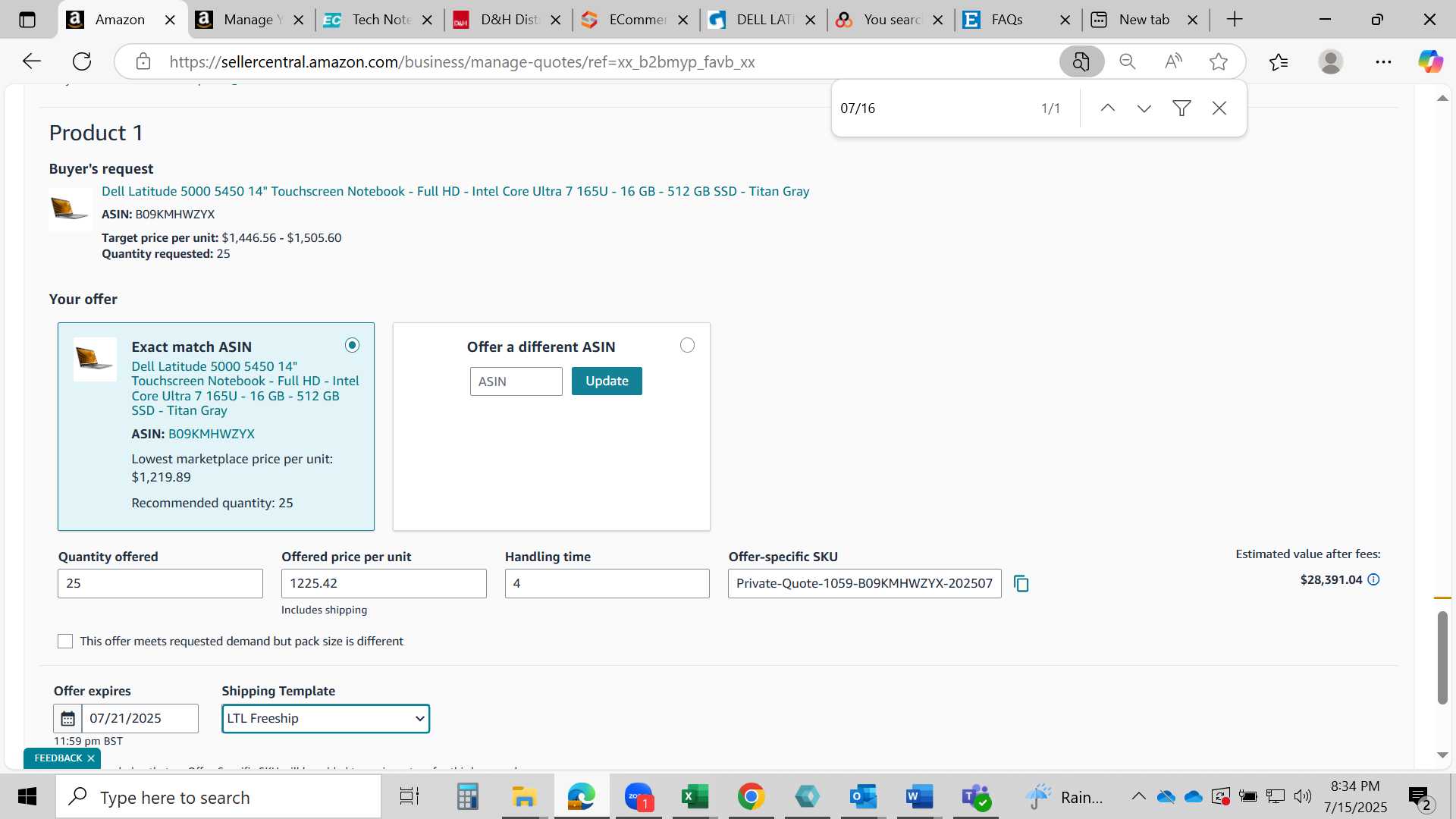Switch to the Manage Y tab
The height and width of the screenshot is (819, 1456).
click(249, 20)
